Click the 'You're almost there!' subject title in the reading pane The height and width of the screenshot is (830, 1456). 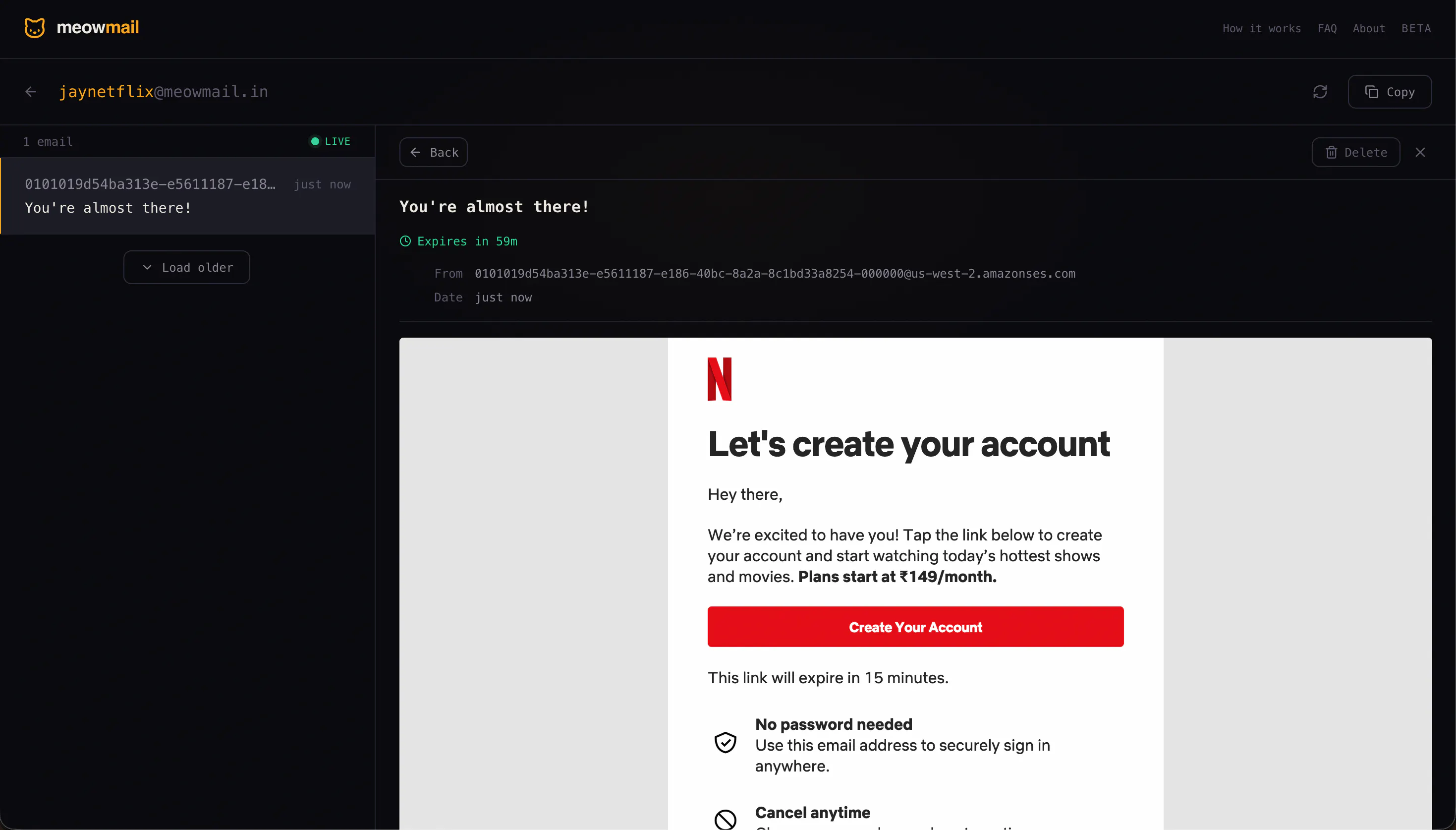click(x=495, y=207)
